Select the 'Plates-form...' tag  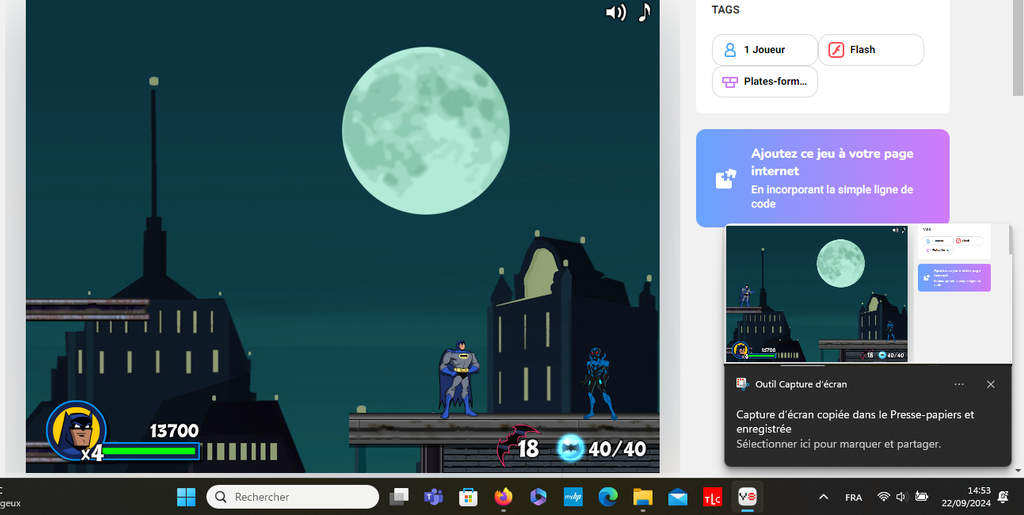tap(764, 82)
